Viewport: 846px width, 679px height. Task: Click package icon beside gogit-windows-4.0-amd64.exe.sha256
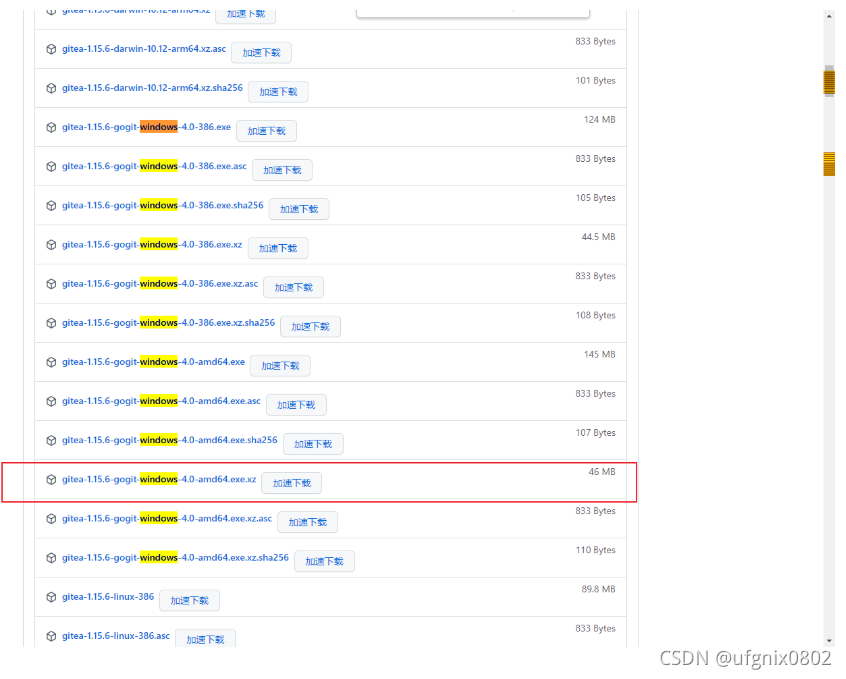point(51,440)
